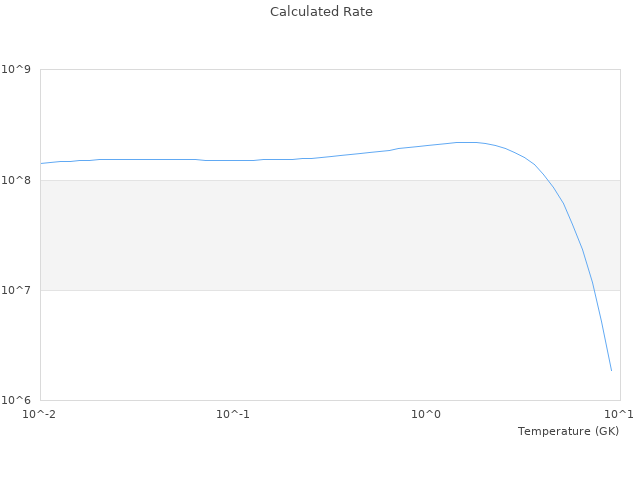Click where the curve crosses the 10^7 gridline

(x=593, y=290)
